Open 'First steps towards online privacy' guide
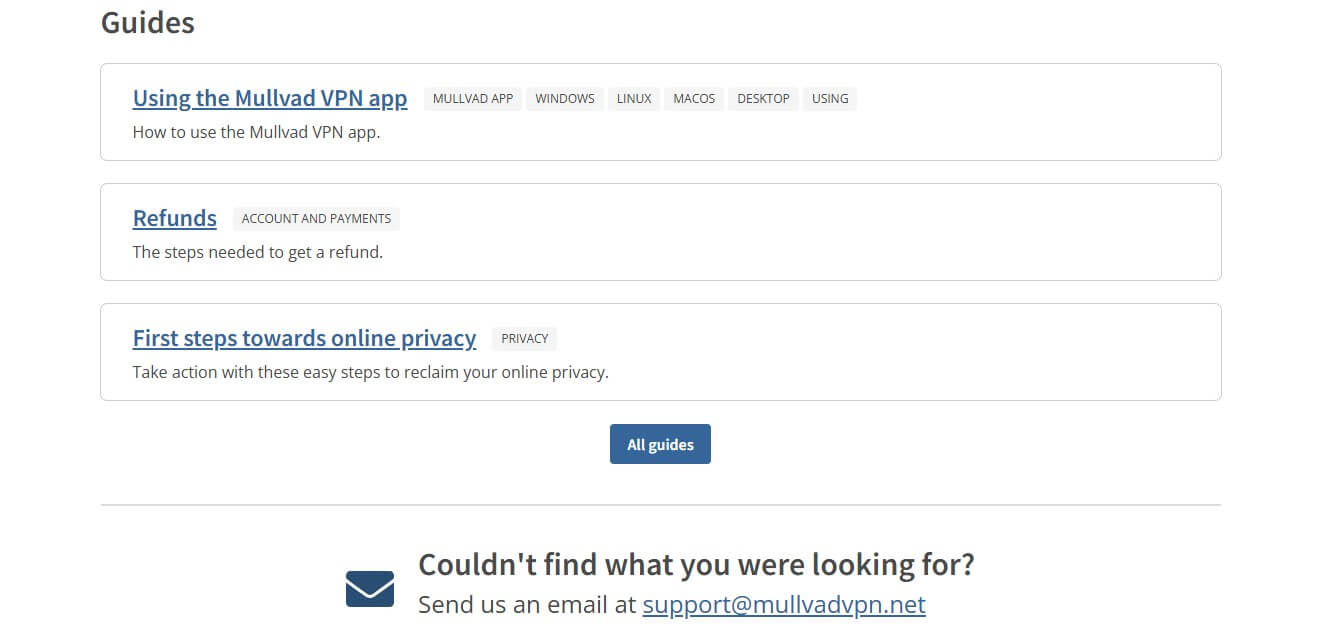Screen dimensions: 1322x642 pos(304,338)
